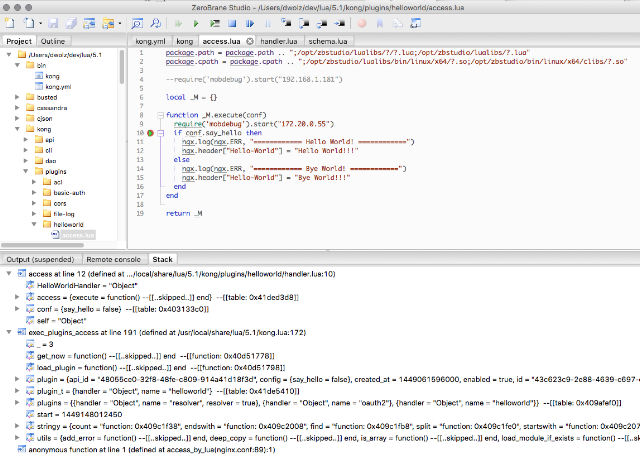Screen dimensions: 640x462
Task: Expand the stringy table in stack view
Action: click(17, 426)
